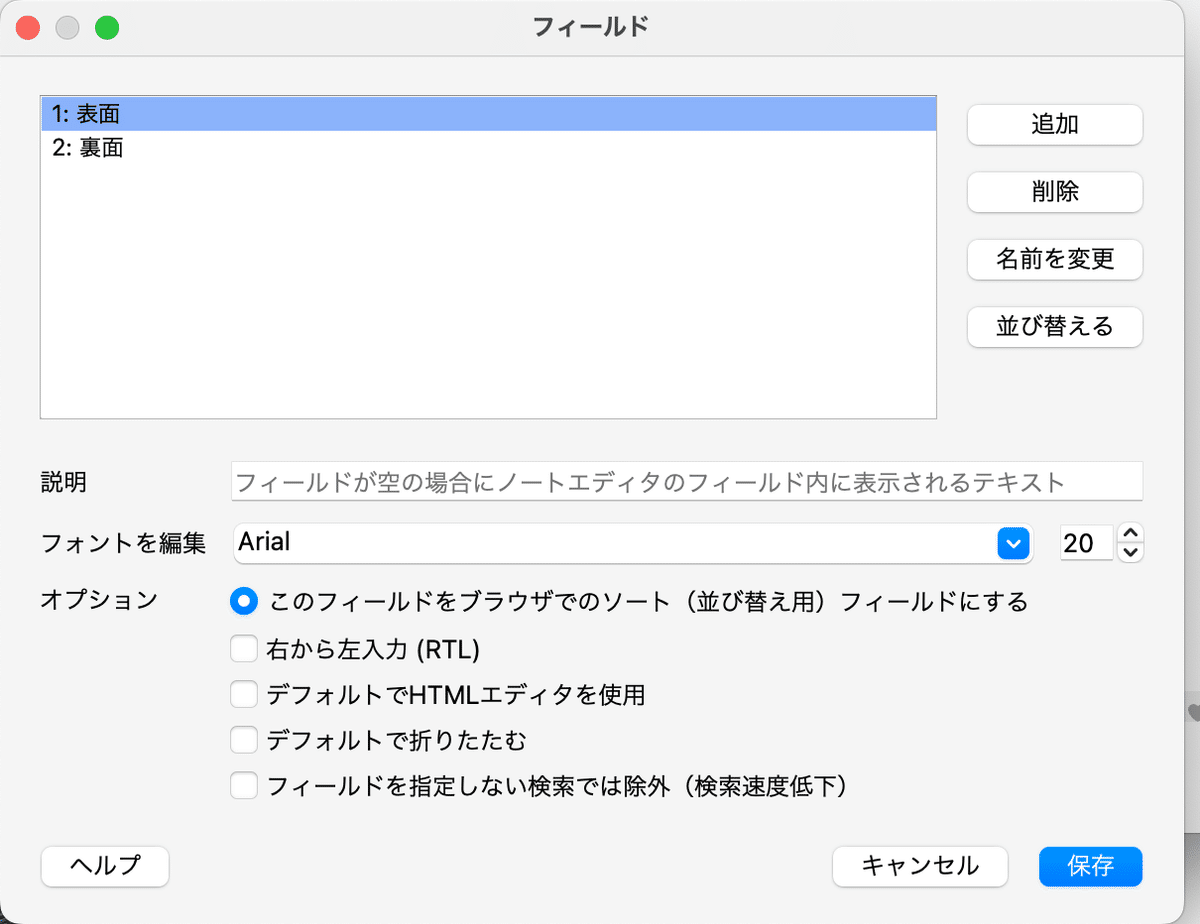Dismiss the dialog with キャンセル
This screenshot has width=1200, height=924.
919,867
